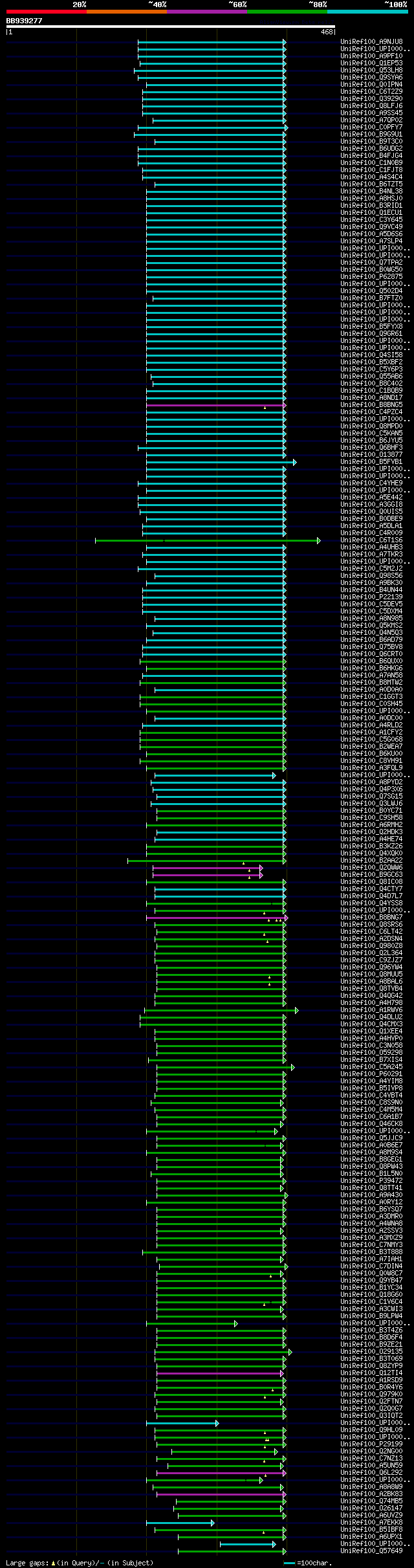The image size is (414, 1568).
Task: Select the white BB939277 query bar
Action: [171, 27]
